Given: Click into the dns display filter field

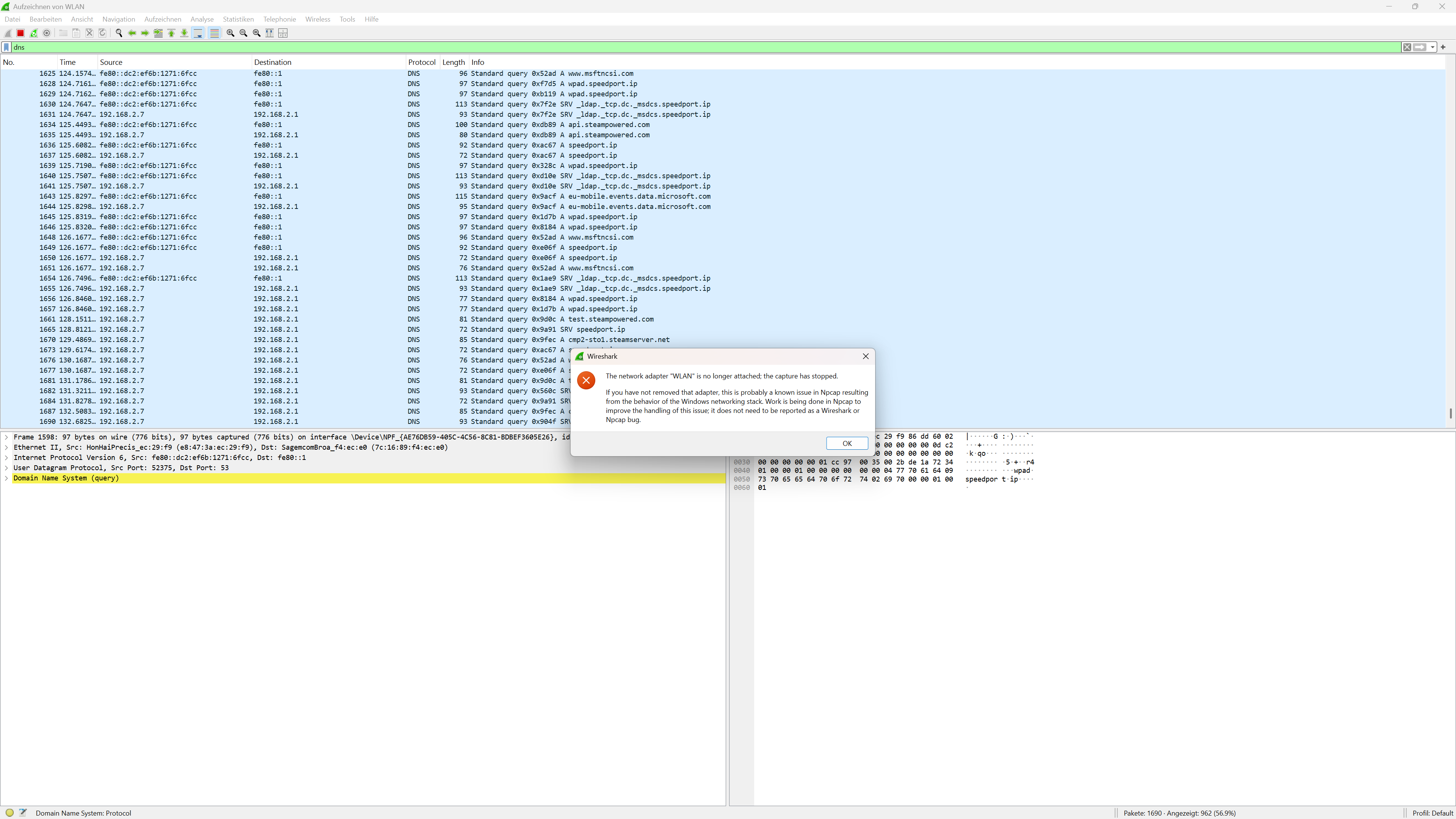Looking at the screenshot, I should (678, 47).
